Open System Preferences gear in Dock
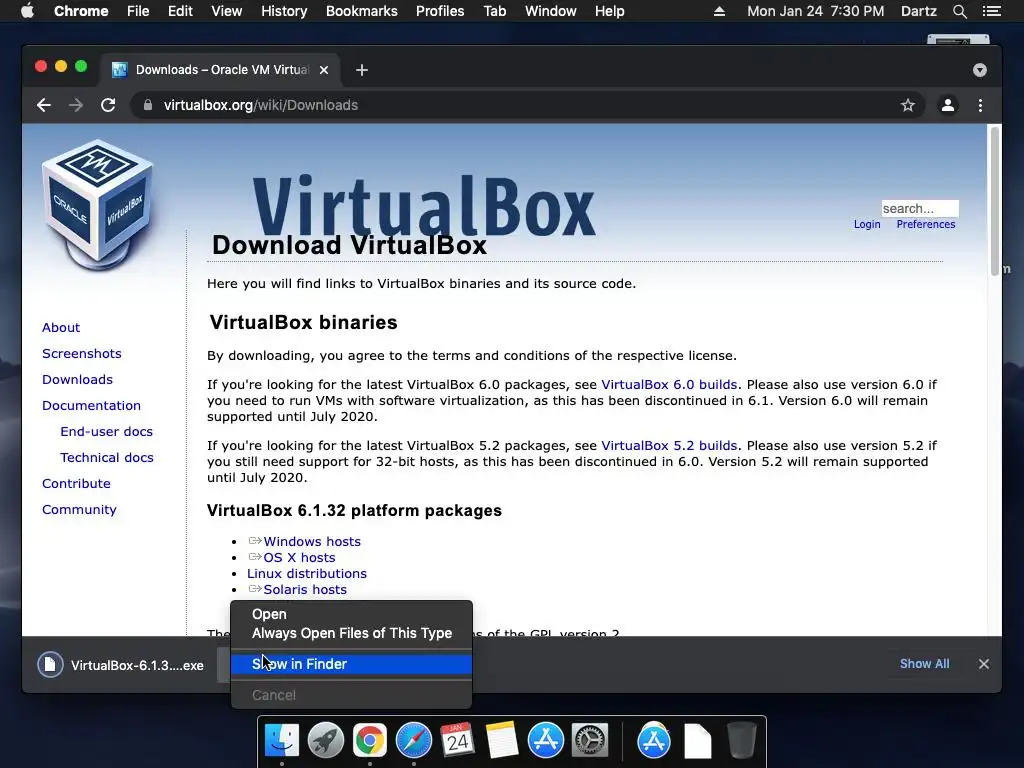Screen dimensions: 1024x768 590,741
